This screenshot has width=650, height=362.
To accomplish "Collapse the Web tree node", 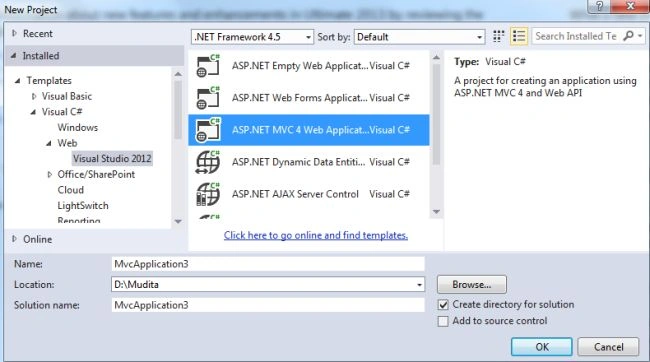I will coord(49,143).
